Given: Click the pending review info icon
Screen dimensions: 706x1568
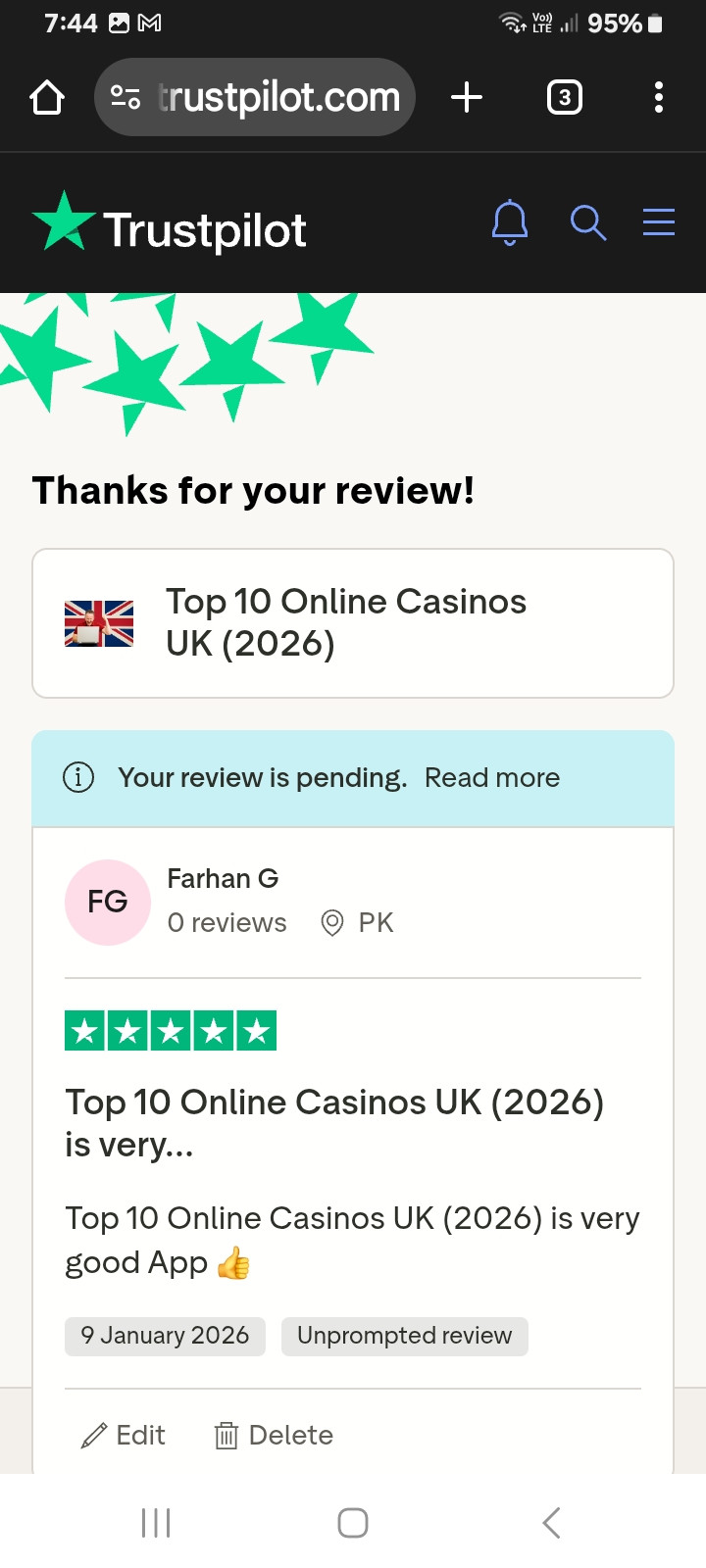Looking at the screenshot, I should tap(78, 777).
